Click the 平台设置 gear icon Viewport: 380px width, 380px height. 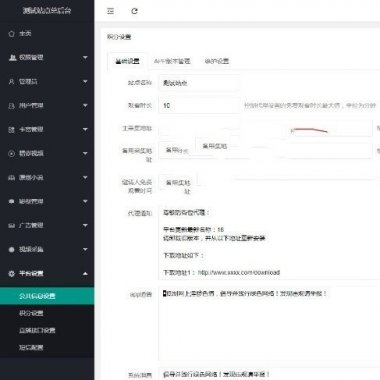(12, 274)
